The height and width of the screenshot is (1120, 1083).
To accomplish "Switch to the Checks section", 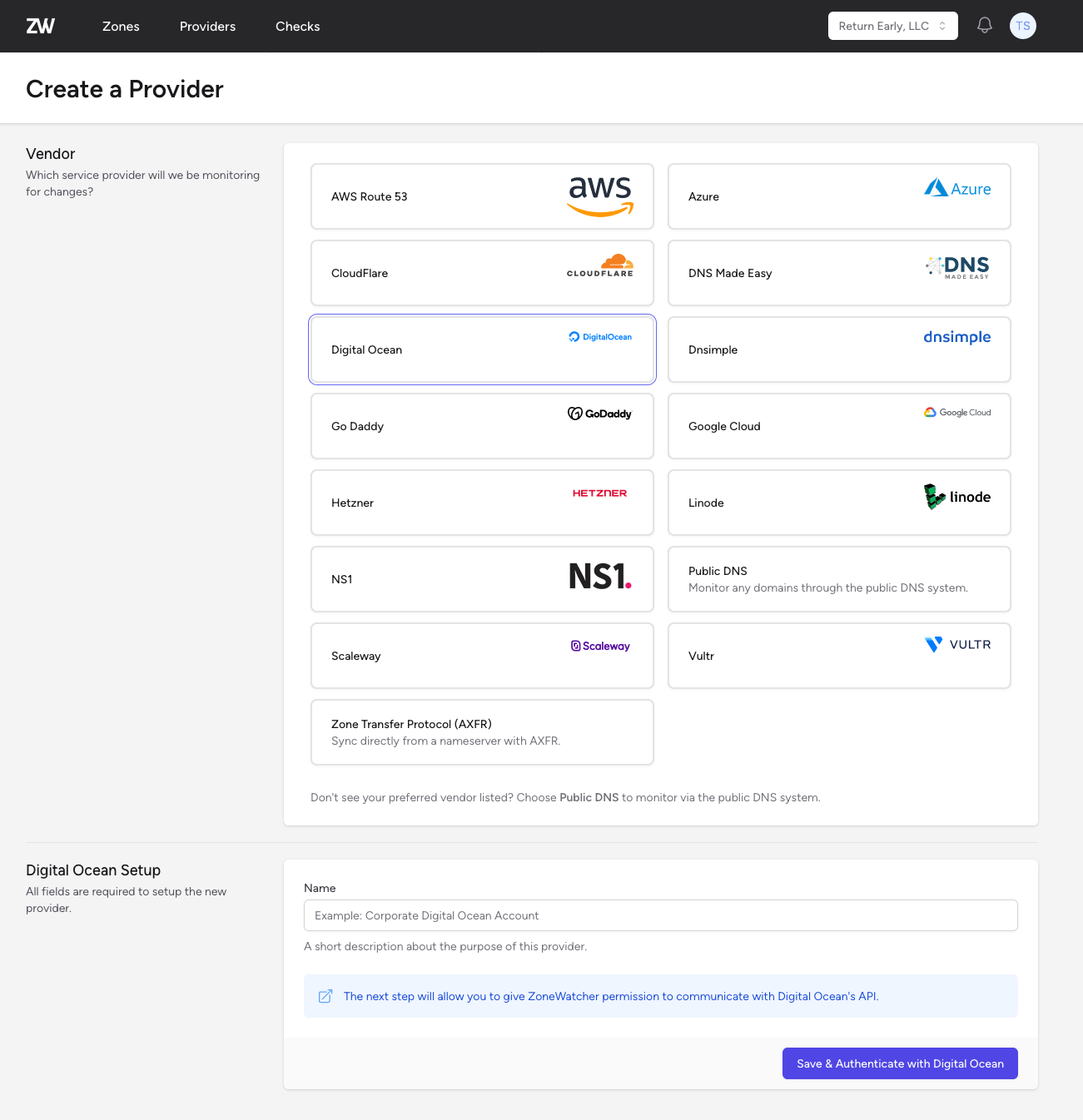I will click(297, 26).
